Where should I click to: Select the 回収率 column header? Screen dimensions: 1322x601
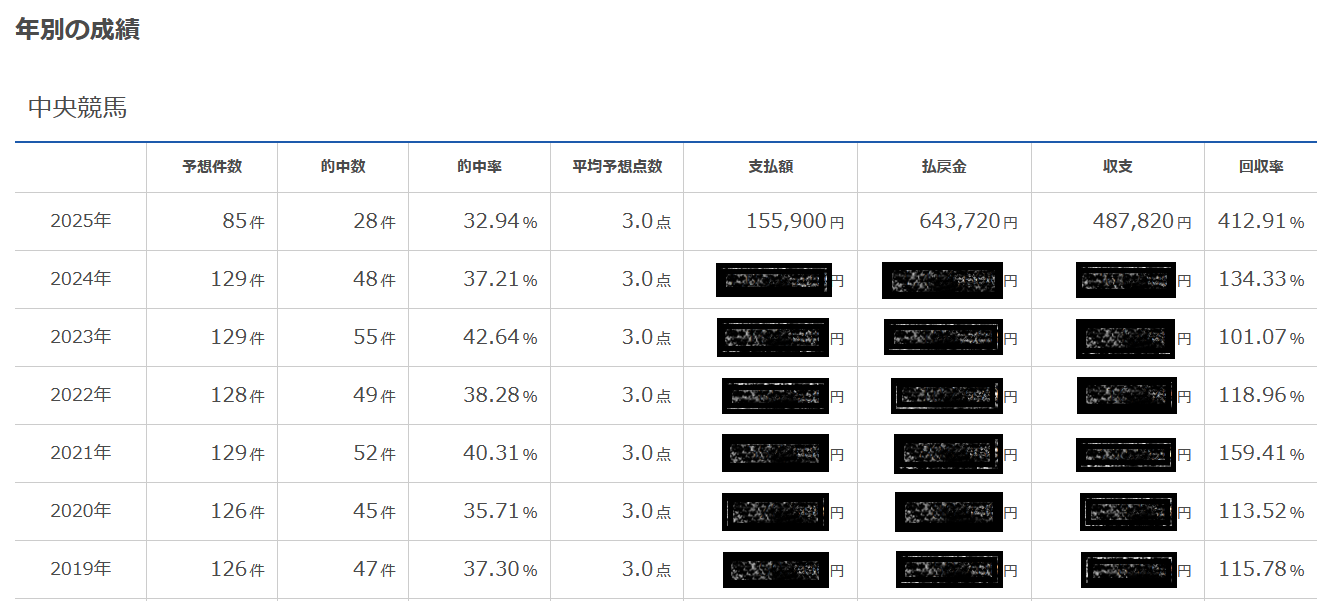point(1261,167)
